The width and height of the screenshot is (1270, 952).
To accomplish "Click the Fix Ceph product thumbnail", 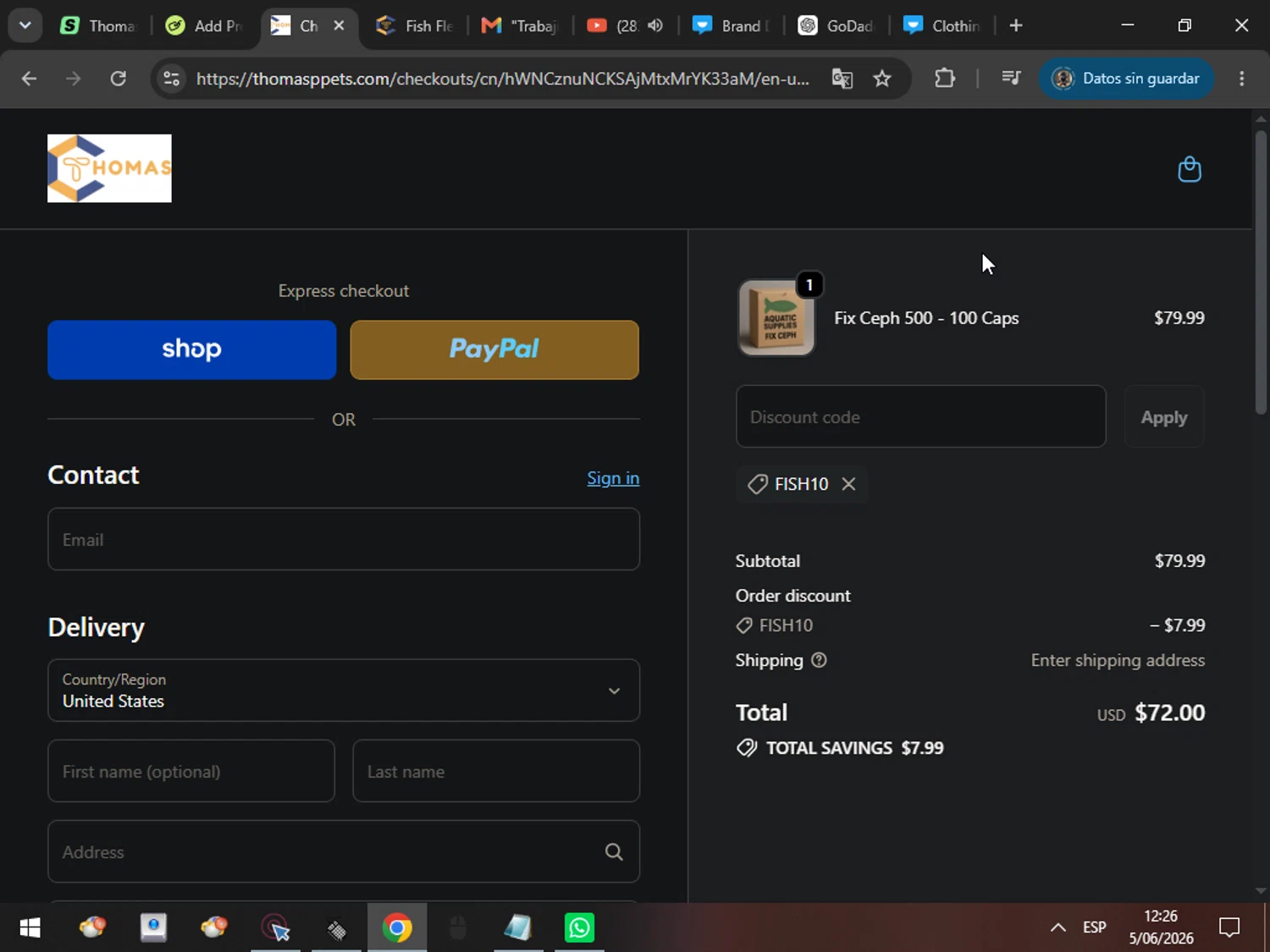I will point(776,318).
